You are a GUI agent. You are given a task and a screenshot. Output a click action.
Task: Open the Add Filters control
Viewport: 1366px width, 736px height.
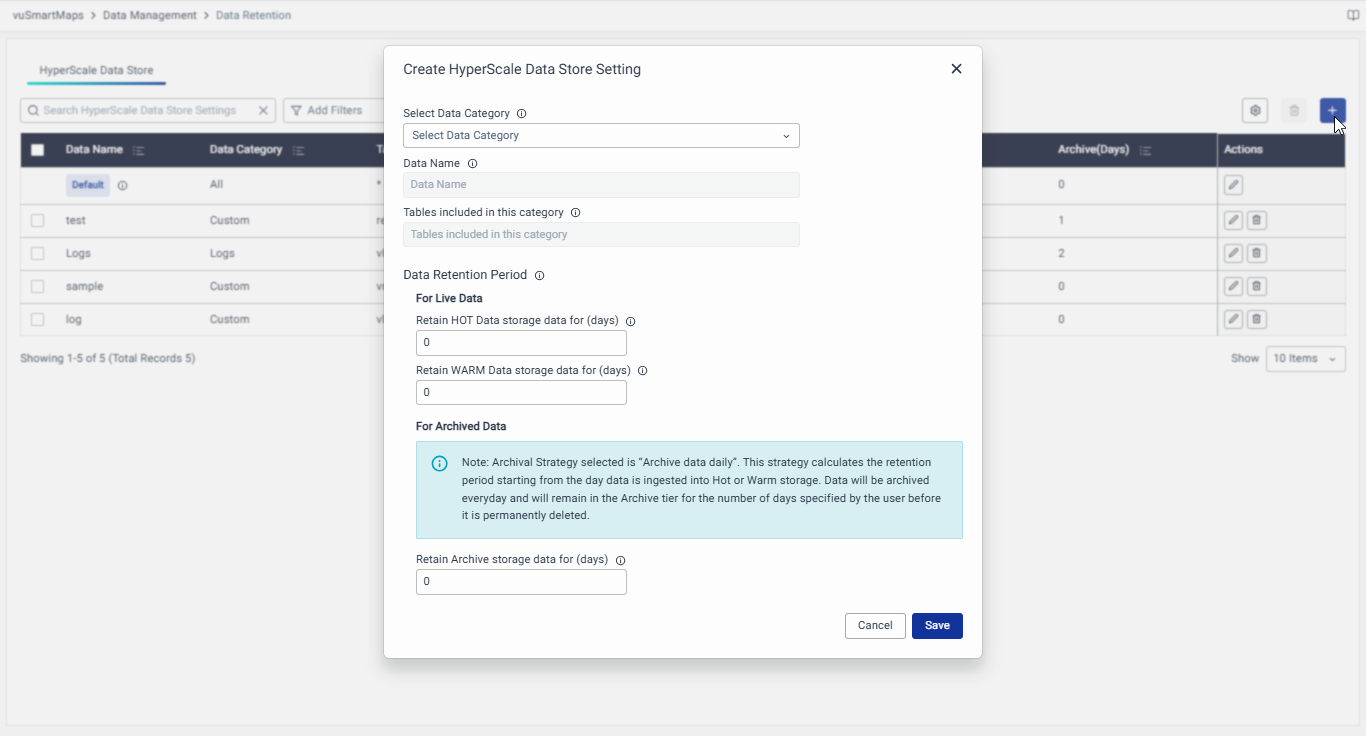327,110
